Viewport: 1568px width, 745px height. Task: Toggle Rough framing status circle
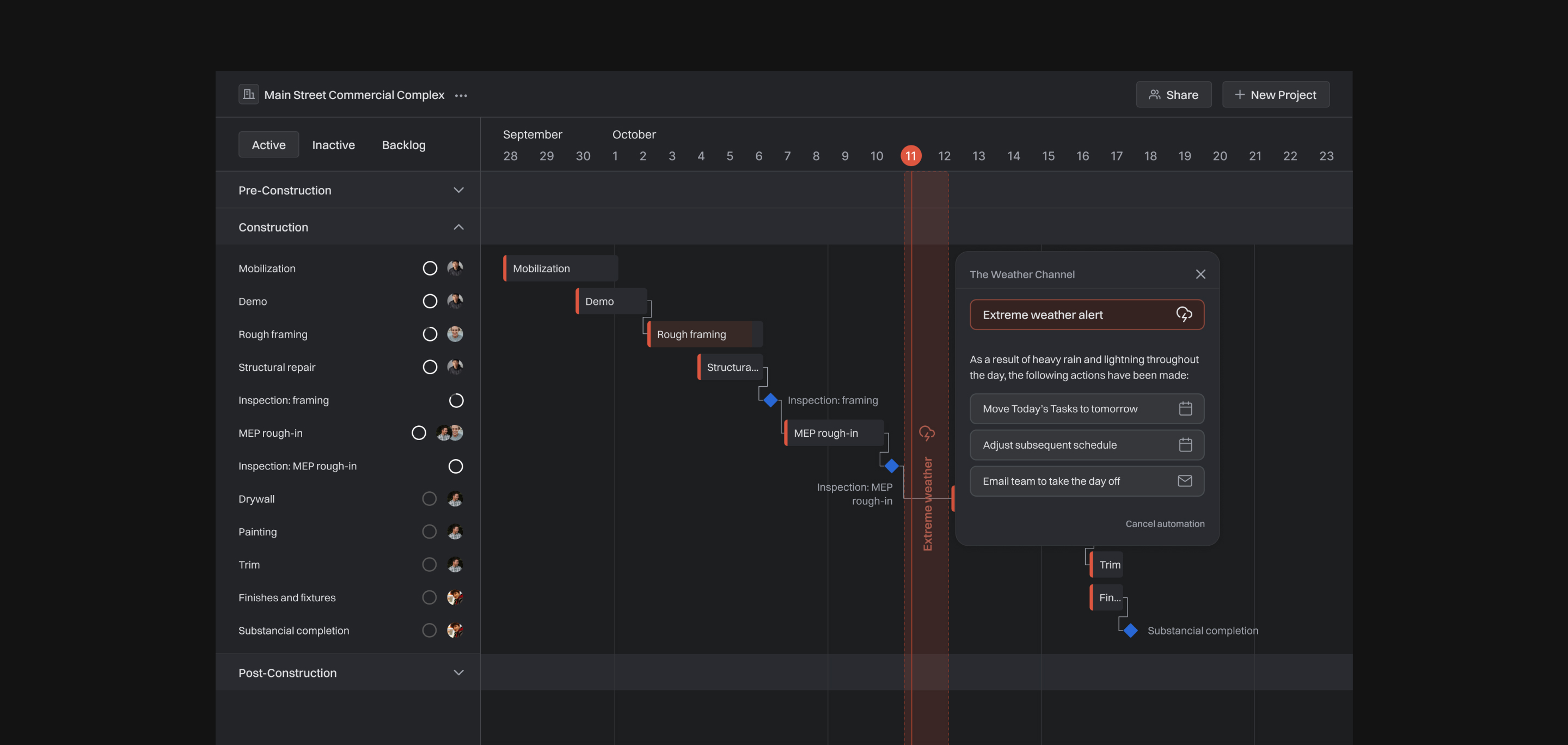(430, 334)
